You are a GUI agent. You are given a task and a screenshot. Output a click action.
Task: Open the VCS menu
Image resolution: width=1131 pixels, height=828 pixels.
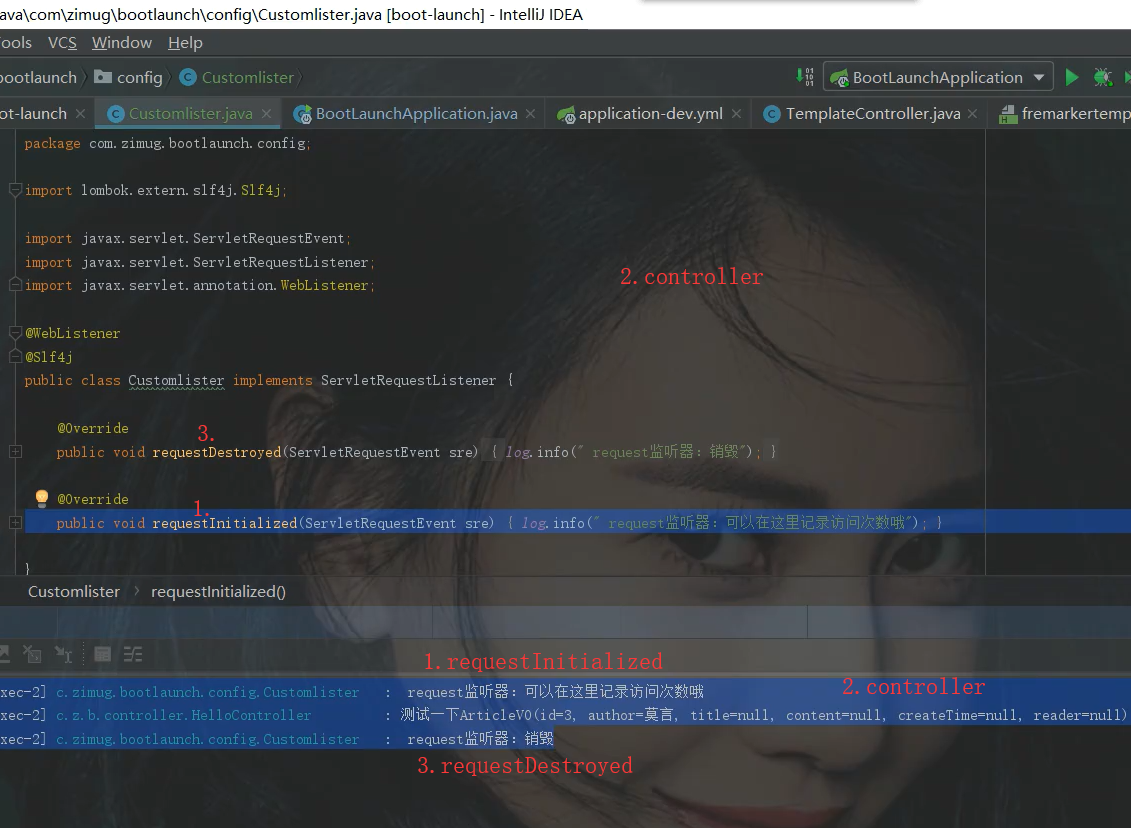62,43
